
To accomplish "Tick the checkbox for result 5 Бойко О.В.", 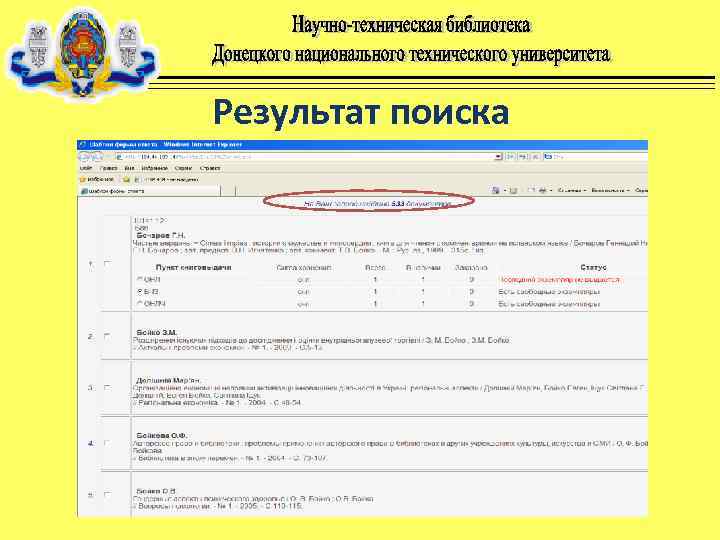I will pyautogui.click(x=107, y=495).
